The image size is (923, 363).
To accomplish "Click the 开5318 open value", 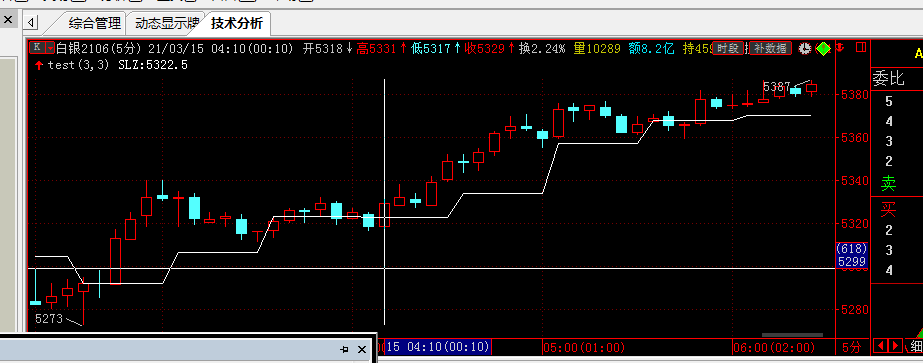I will (x=327, y=48).
